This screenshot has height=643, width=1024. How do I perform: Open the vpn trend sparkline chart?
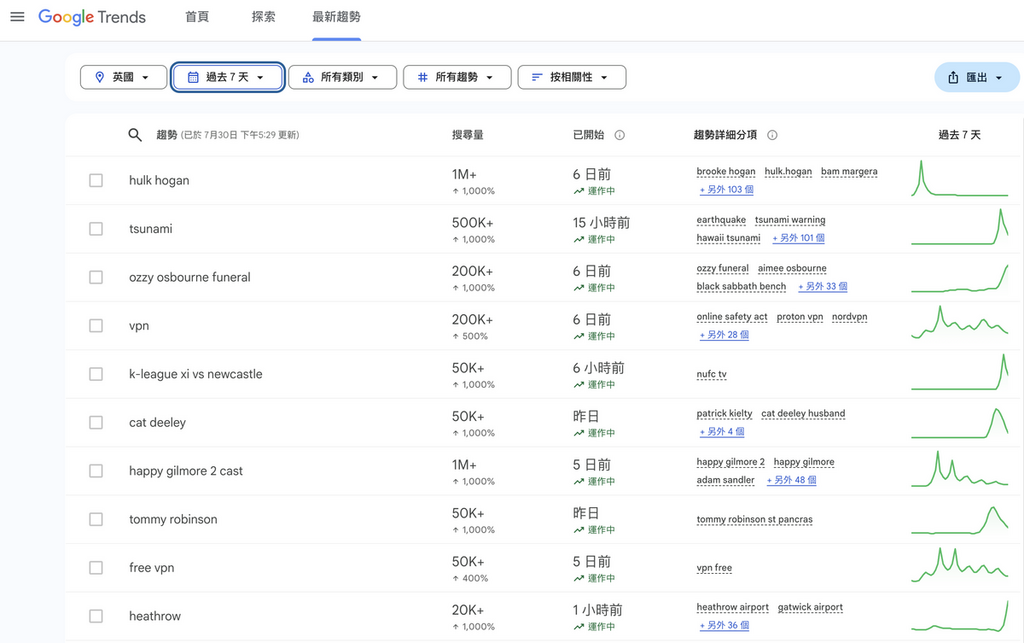pos(959,324)
